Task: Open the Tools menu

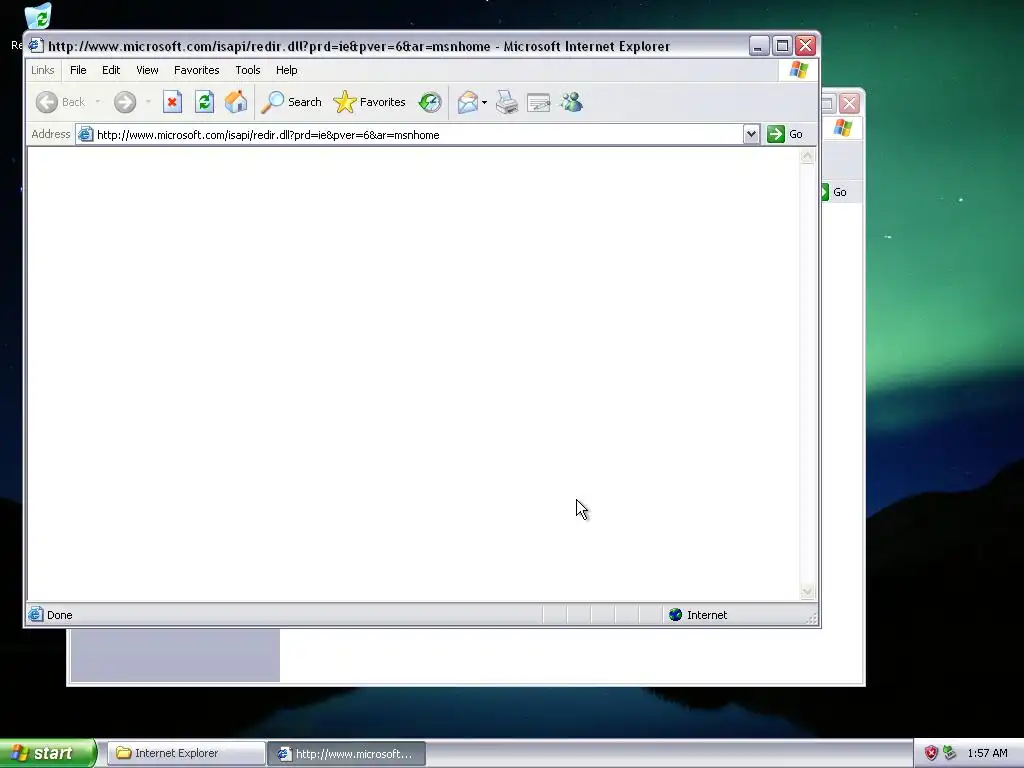Action: 248,70
